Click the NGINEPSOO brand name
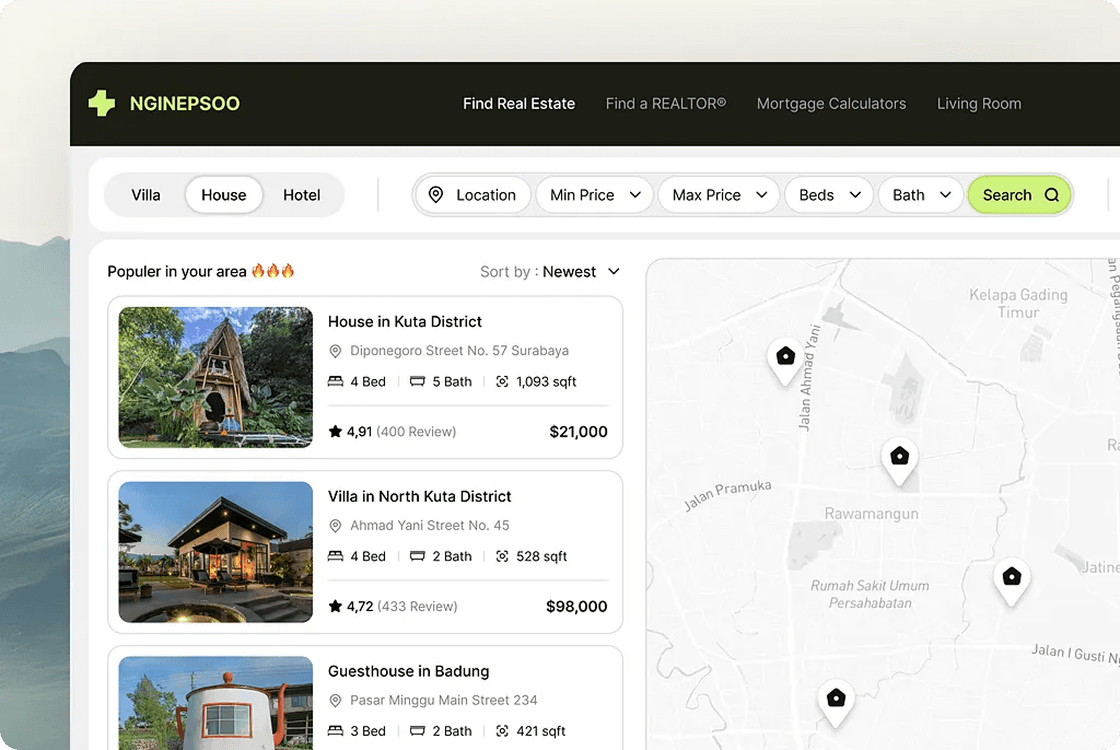The height and width of the screenshot is (750, 1120). (x=184, y=104)
